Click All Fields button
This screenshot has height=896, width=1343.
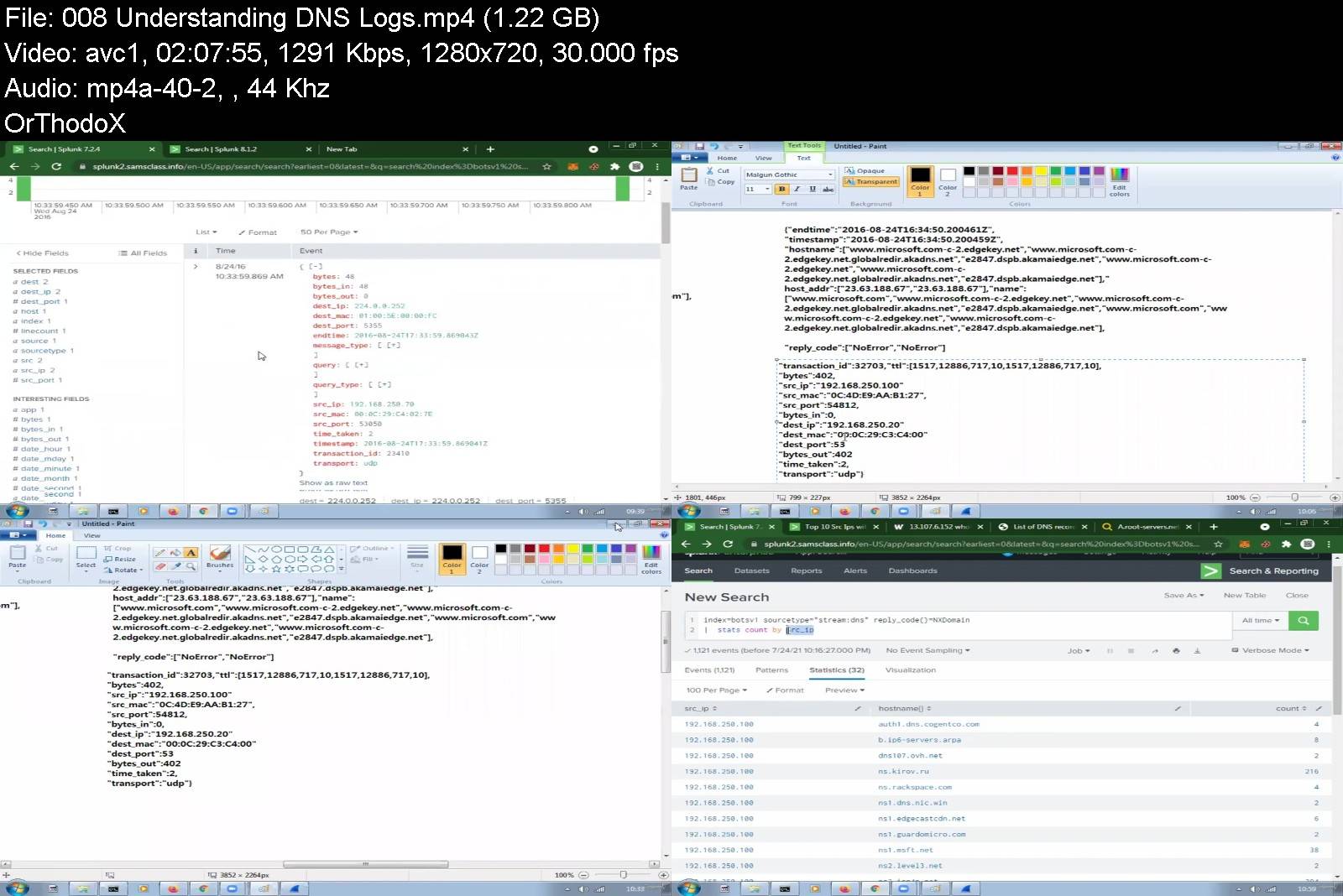[144, 253]
